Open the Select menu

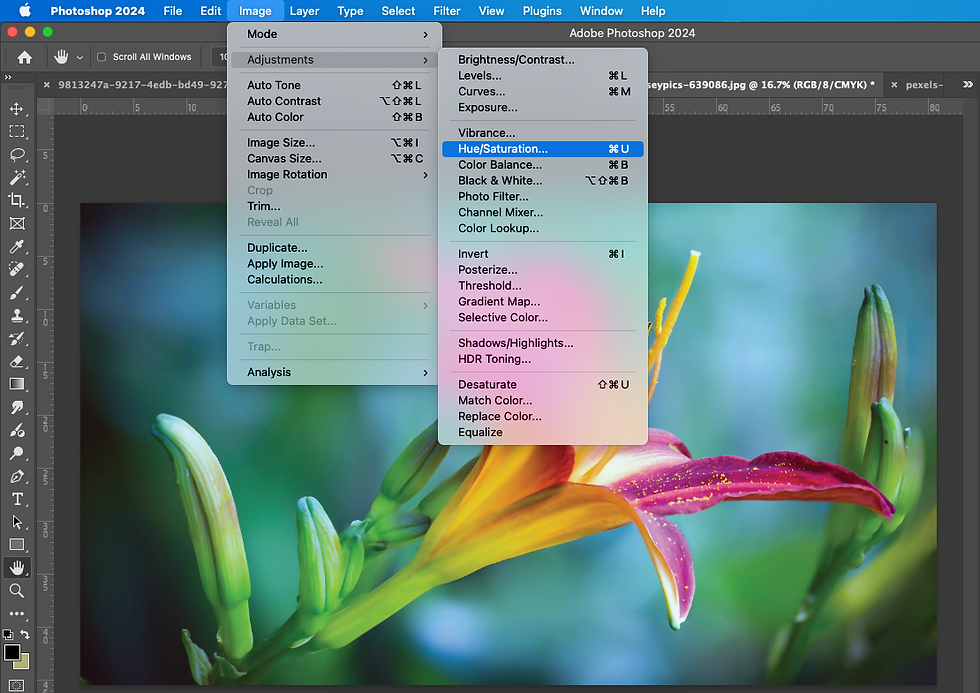398,11
